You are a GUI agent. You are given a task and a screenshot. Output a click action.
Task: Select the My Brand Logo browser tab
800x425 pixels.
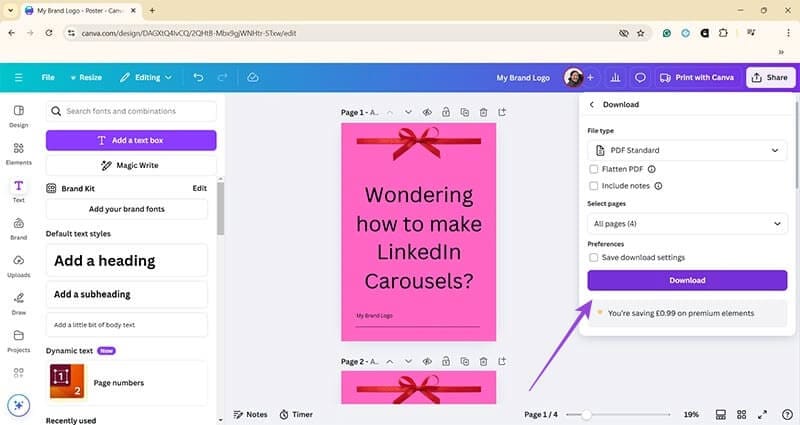[81, 10]
